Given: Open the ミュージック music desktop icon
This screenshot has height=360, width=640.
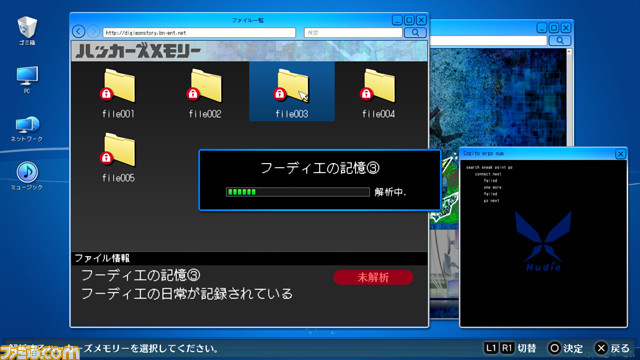Looking at the screenshot, I should (x=27, y=176).
